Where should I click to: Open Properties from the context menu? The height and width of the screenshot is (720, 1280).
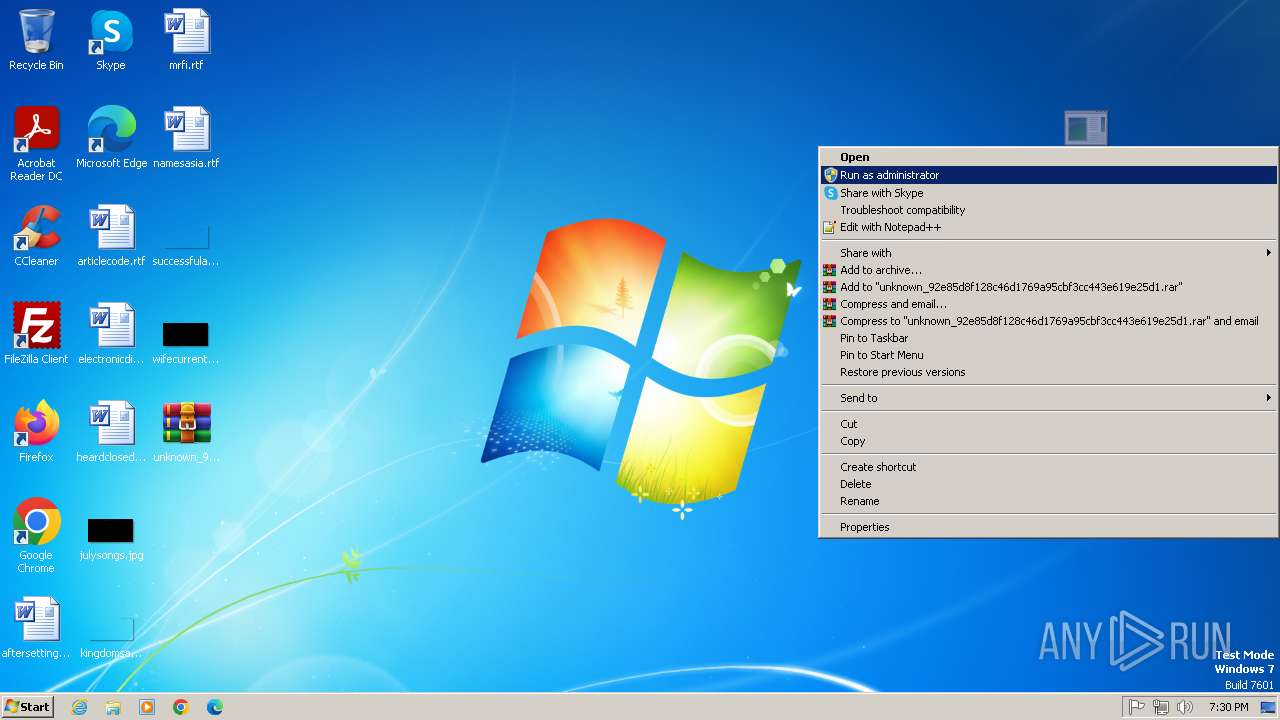[x=1048, y=527]
